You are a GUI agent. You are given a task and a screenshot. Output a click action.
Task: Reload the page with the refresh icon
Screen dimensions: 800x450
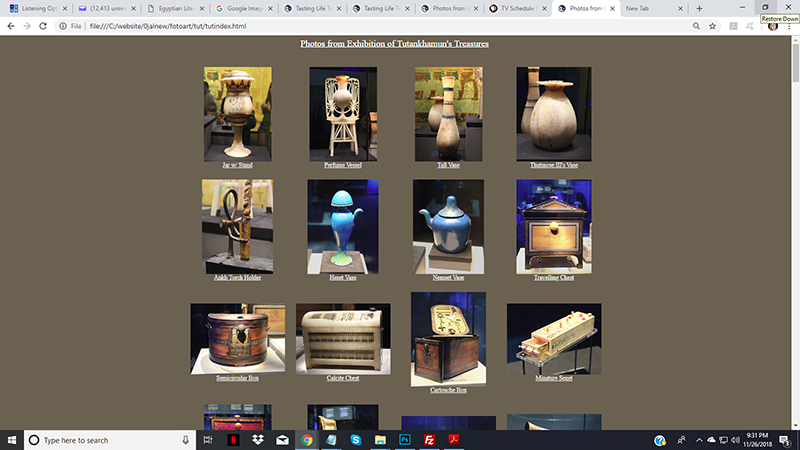point(43,26)
